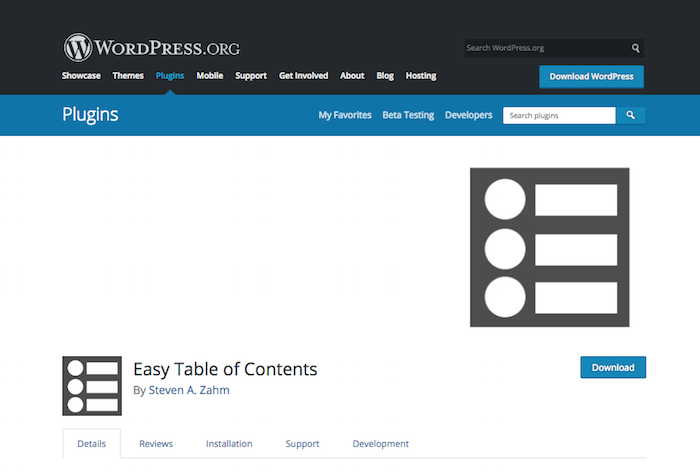Click the Plugins heading in blue bar

point(90,114)
